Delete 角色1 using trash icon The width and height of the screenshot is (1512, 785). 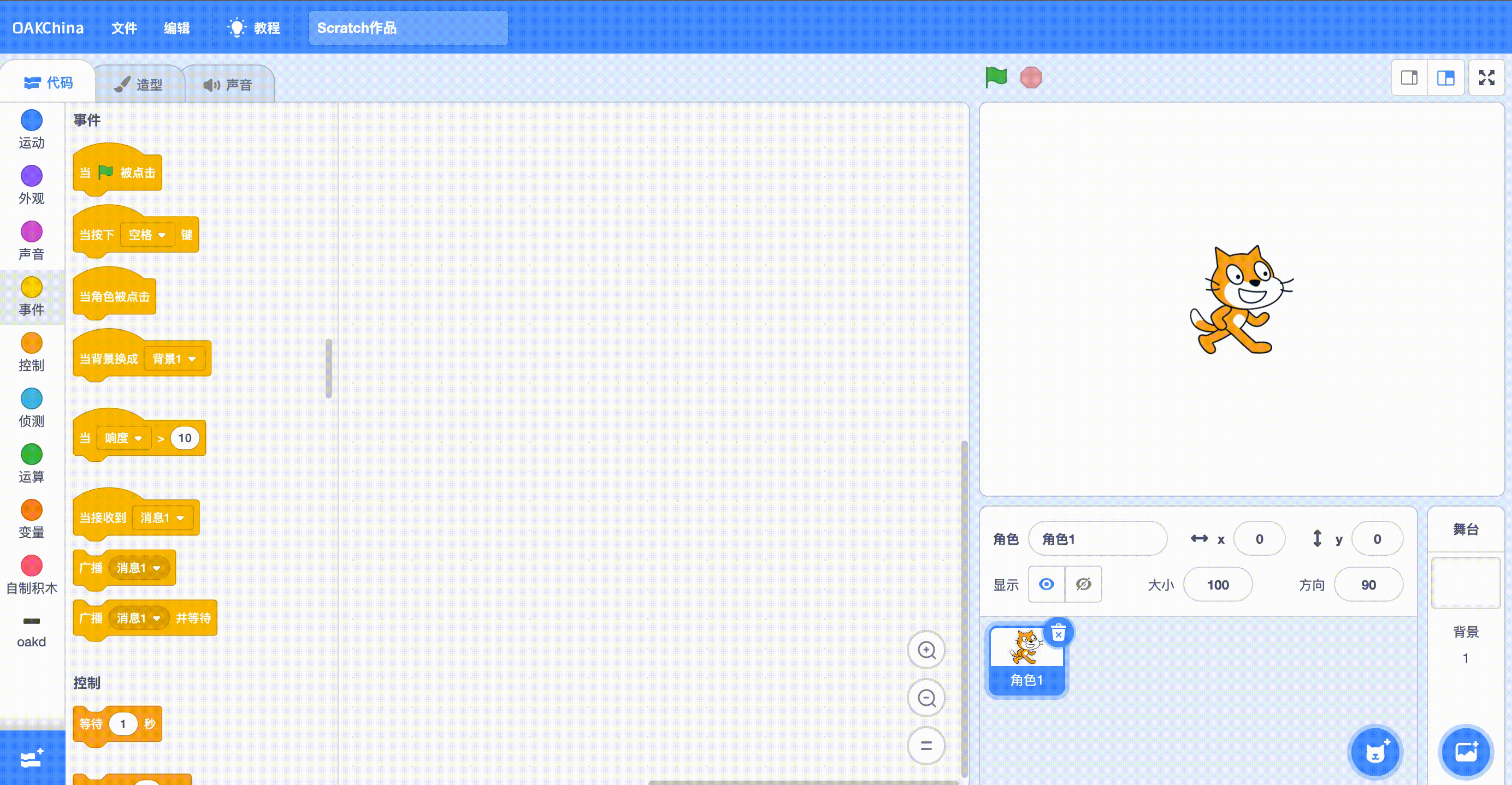tap(1058, 633)
